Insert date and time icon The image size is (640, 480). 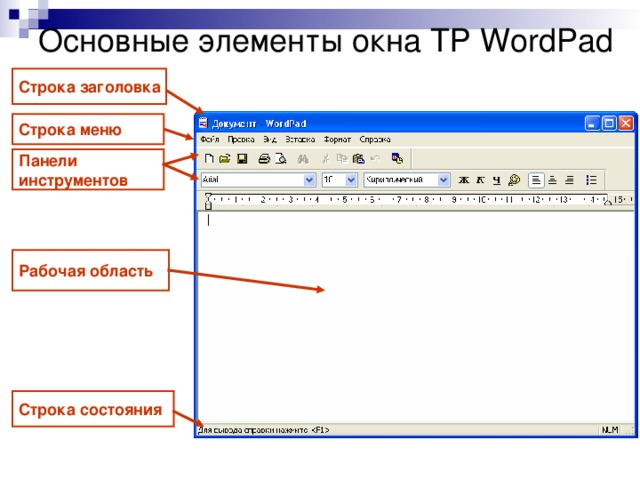pyautogui.click(x=397, y=158)
